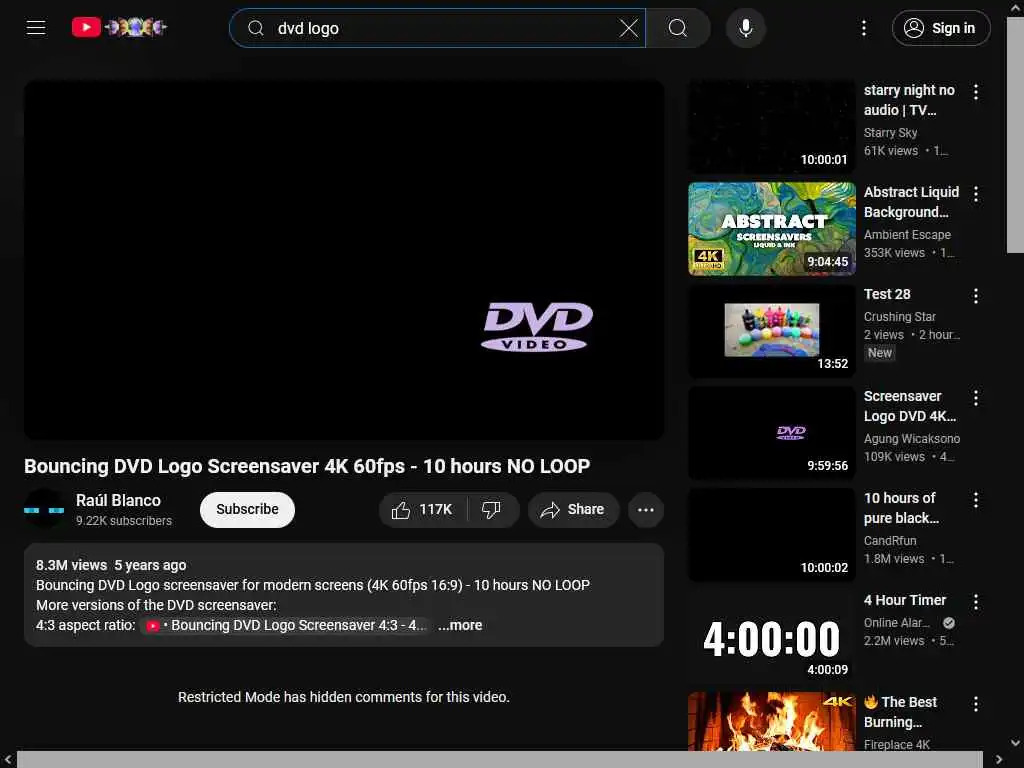This screenshot has height=768, width=1024.
Task: Like the video with the thumbs up
Action: coord(423,509)
